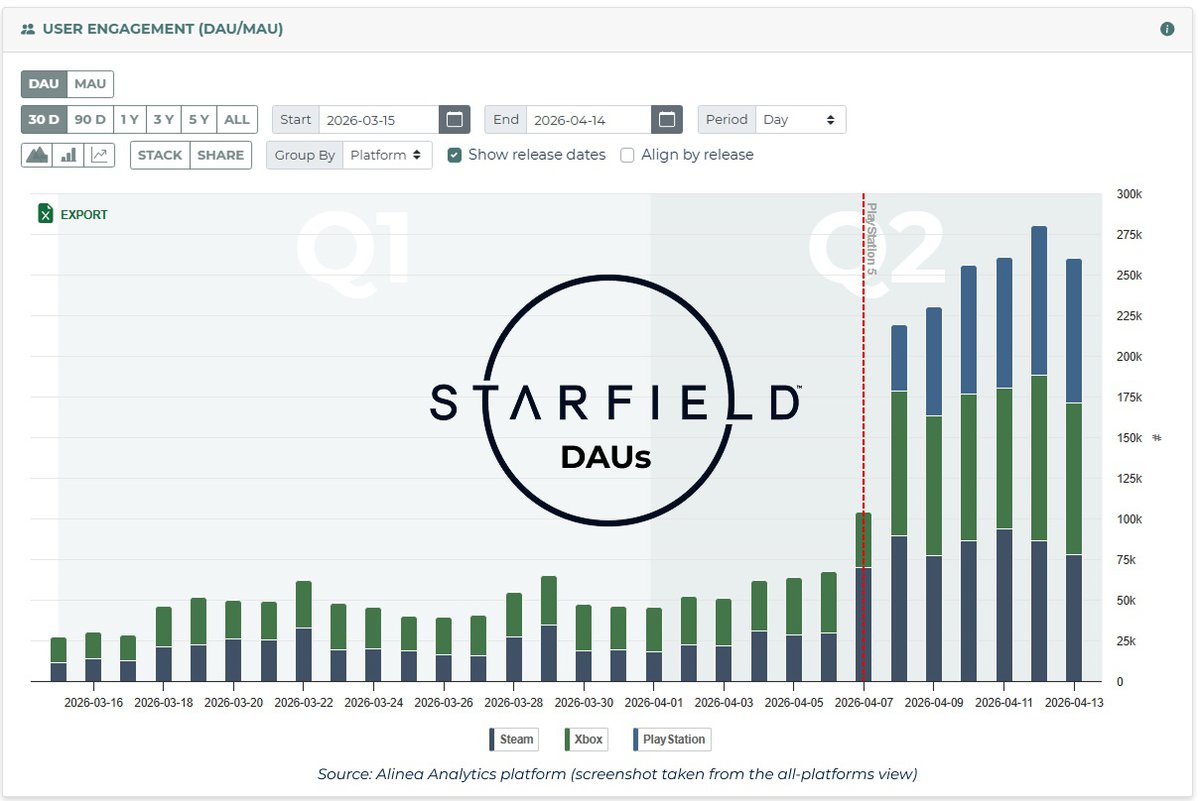
Task: Click the user engagement people icon
Action: (x=28, y=29)
